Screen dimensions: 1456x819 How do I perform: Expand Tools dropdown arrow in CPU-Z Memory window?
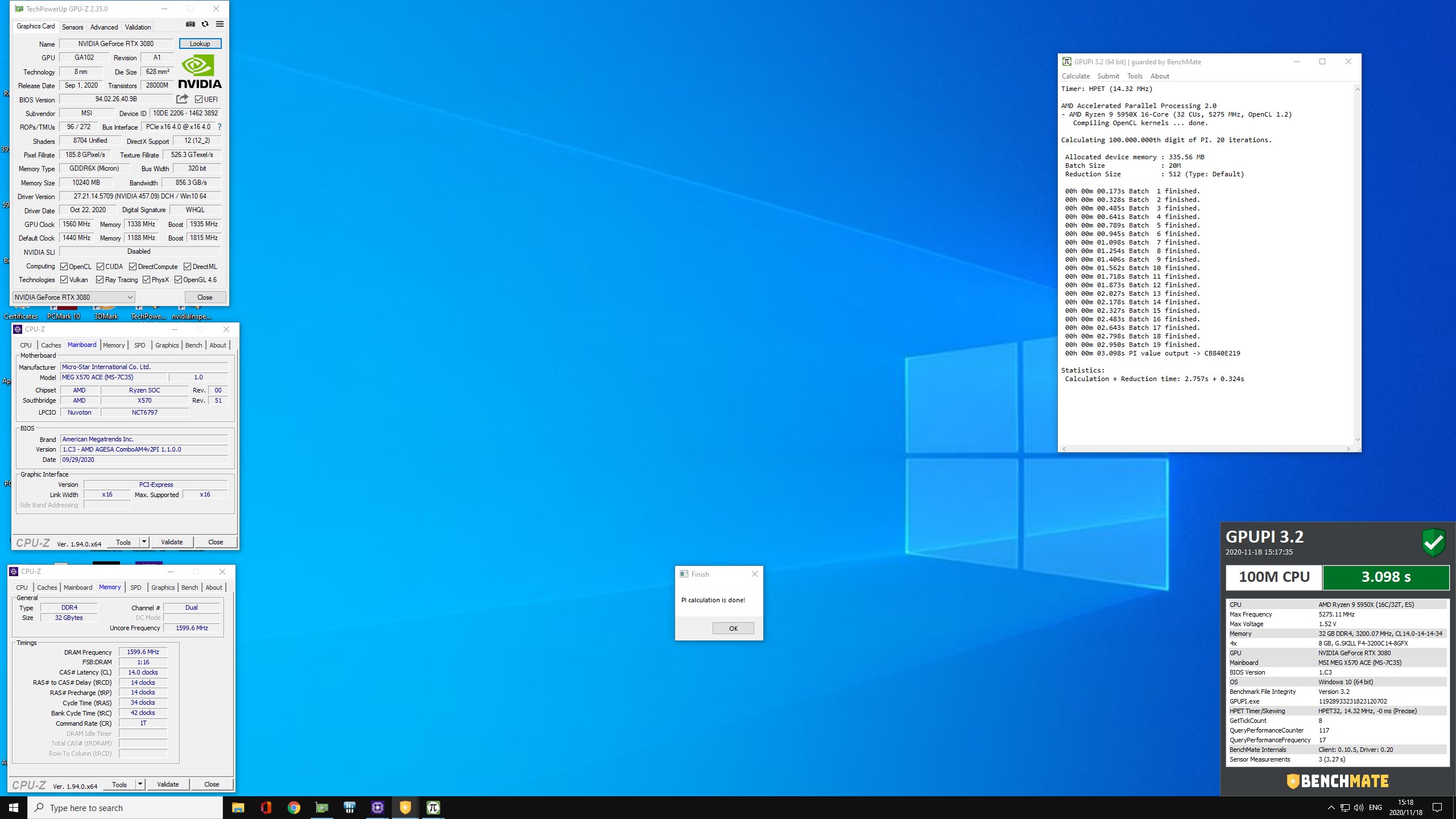pos(140,784)
